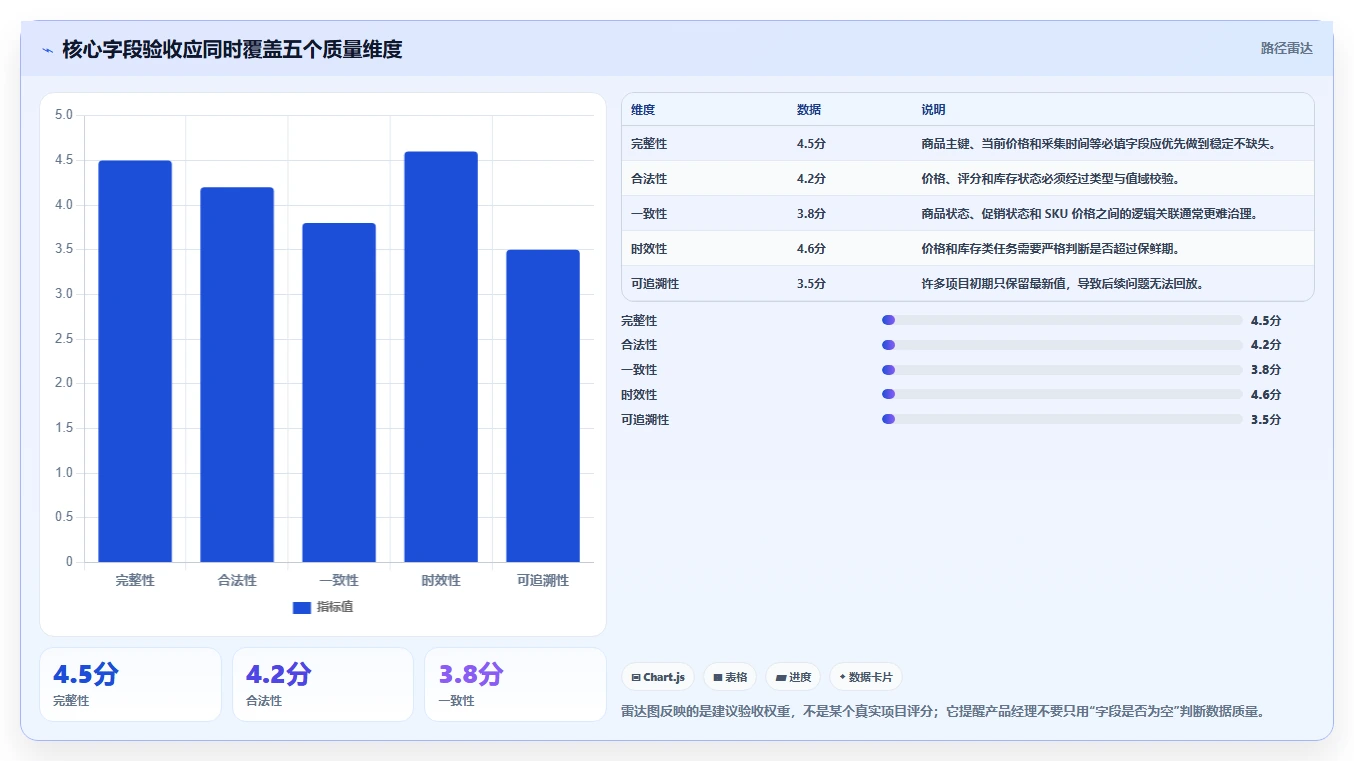Click the 5.0 y-axis tick label
The width and height of the screenshot is (1354, 761).
tap(63, 115)
